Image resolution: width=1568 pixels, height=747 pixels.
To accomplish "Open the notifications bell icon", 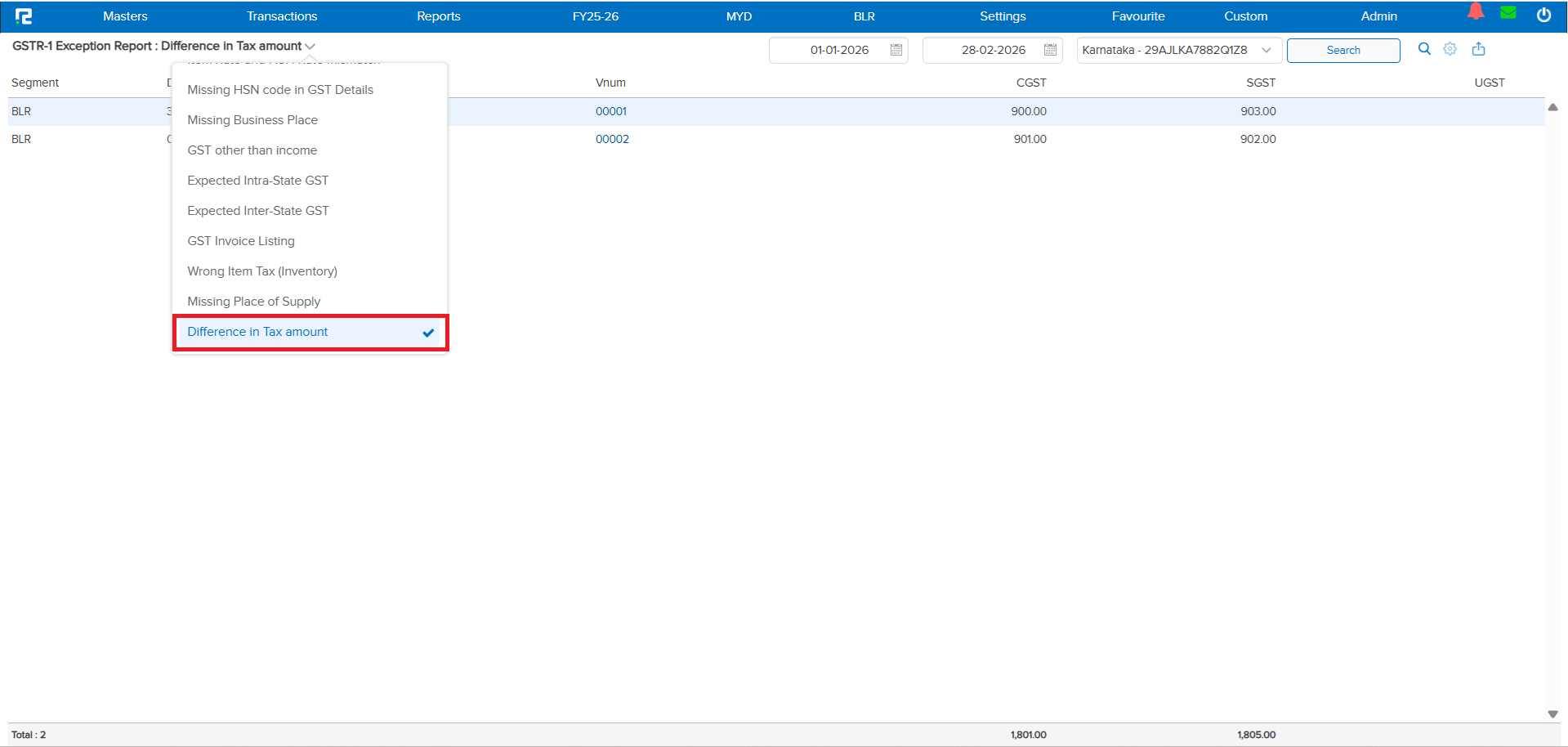I will tap(1476, 12).
